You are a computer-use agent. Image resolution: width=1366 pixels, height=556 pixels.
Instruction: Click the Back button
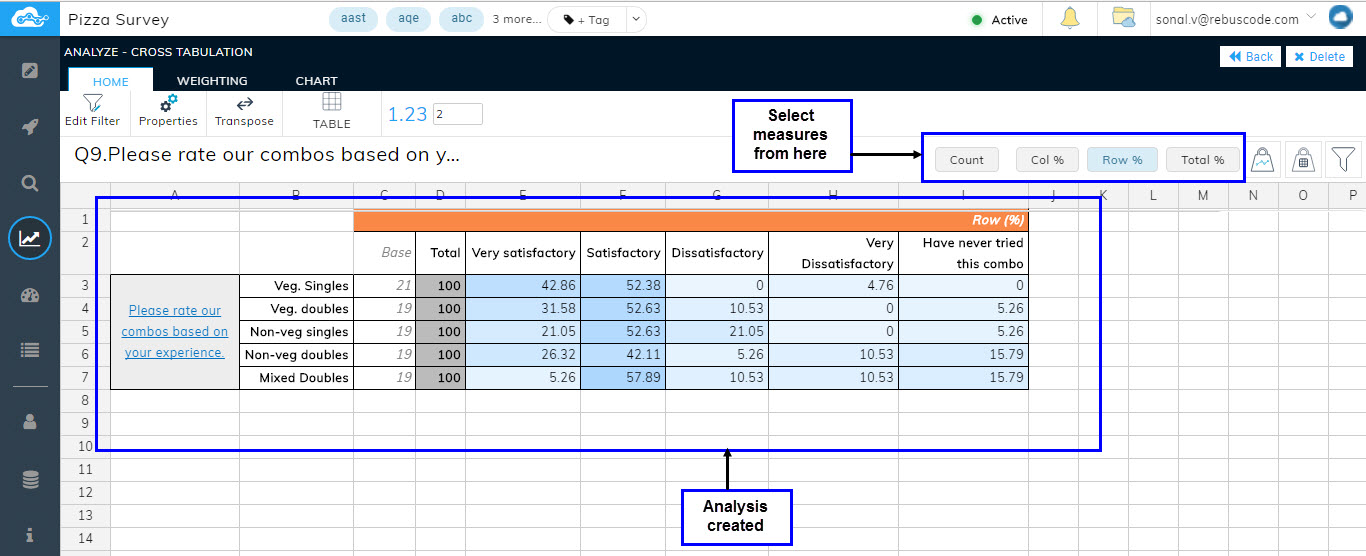pos(1250,56)
